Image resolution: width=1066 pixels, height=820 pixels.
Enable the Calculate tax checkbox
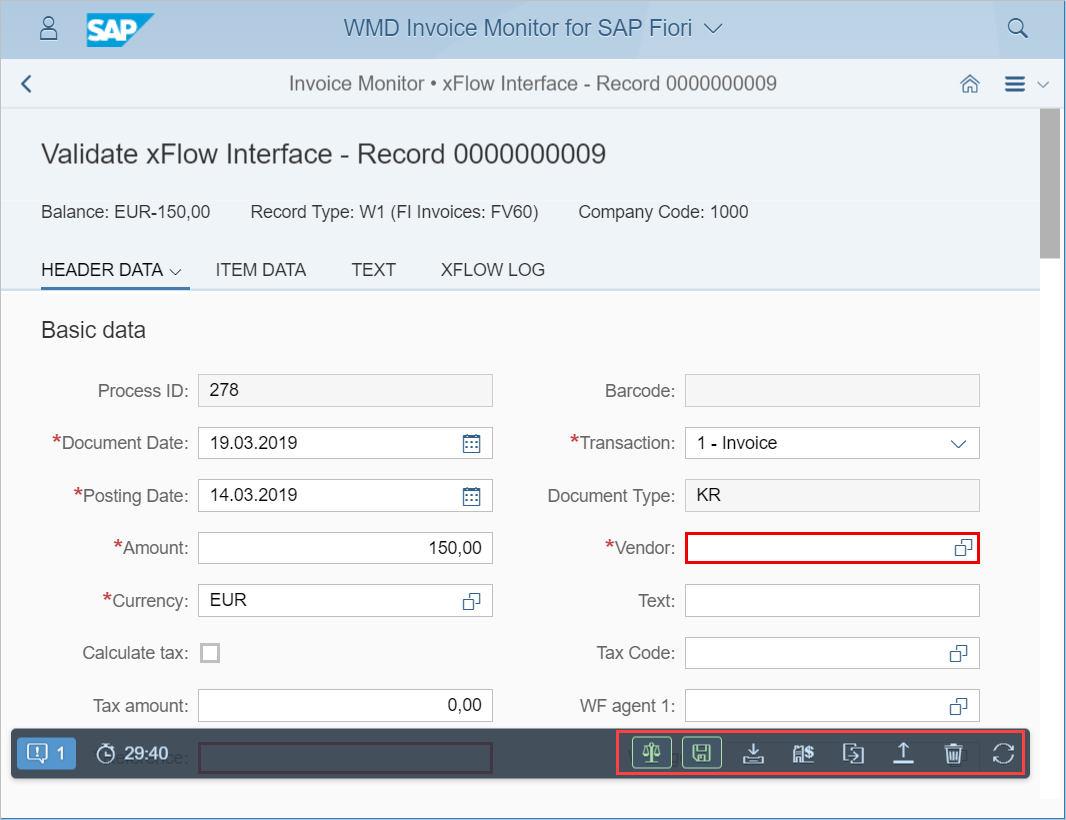210,653
